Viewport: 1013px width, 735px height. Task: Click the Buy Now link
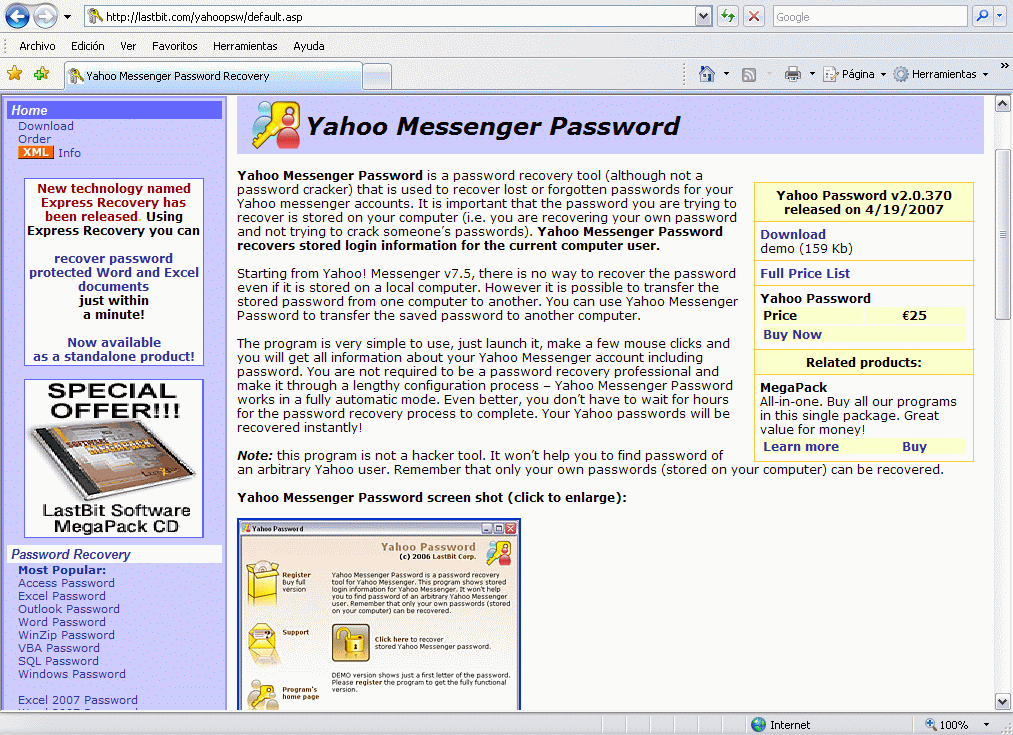792,335
